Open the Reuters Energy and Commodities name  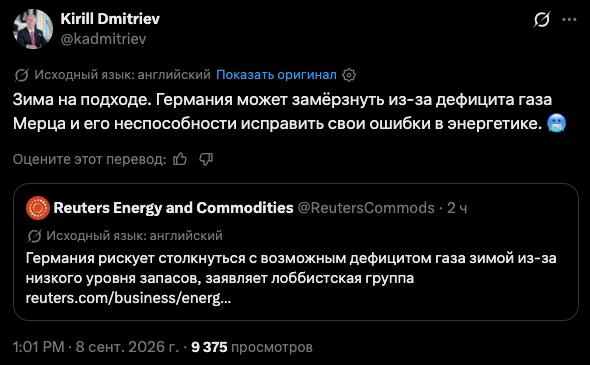pos(173,208)
